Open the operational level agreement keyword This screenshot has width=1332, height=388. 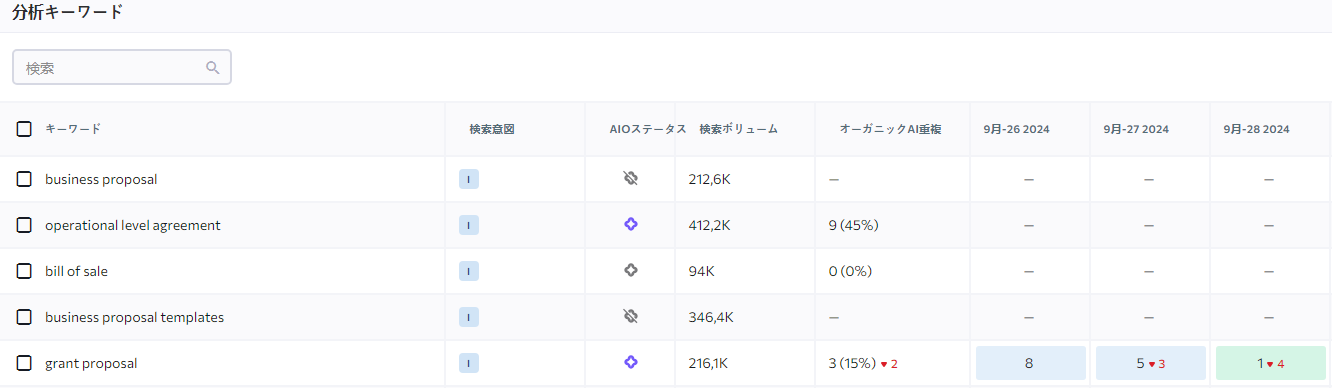pos(133,225)
